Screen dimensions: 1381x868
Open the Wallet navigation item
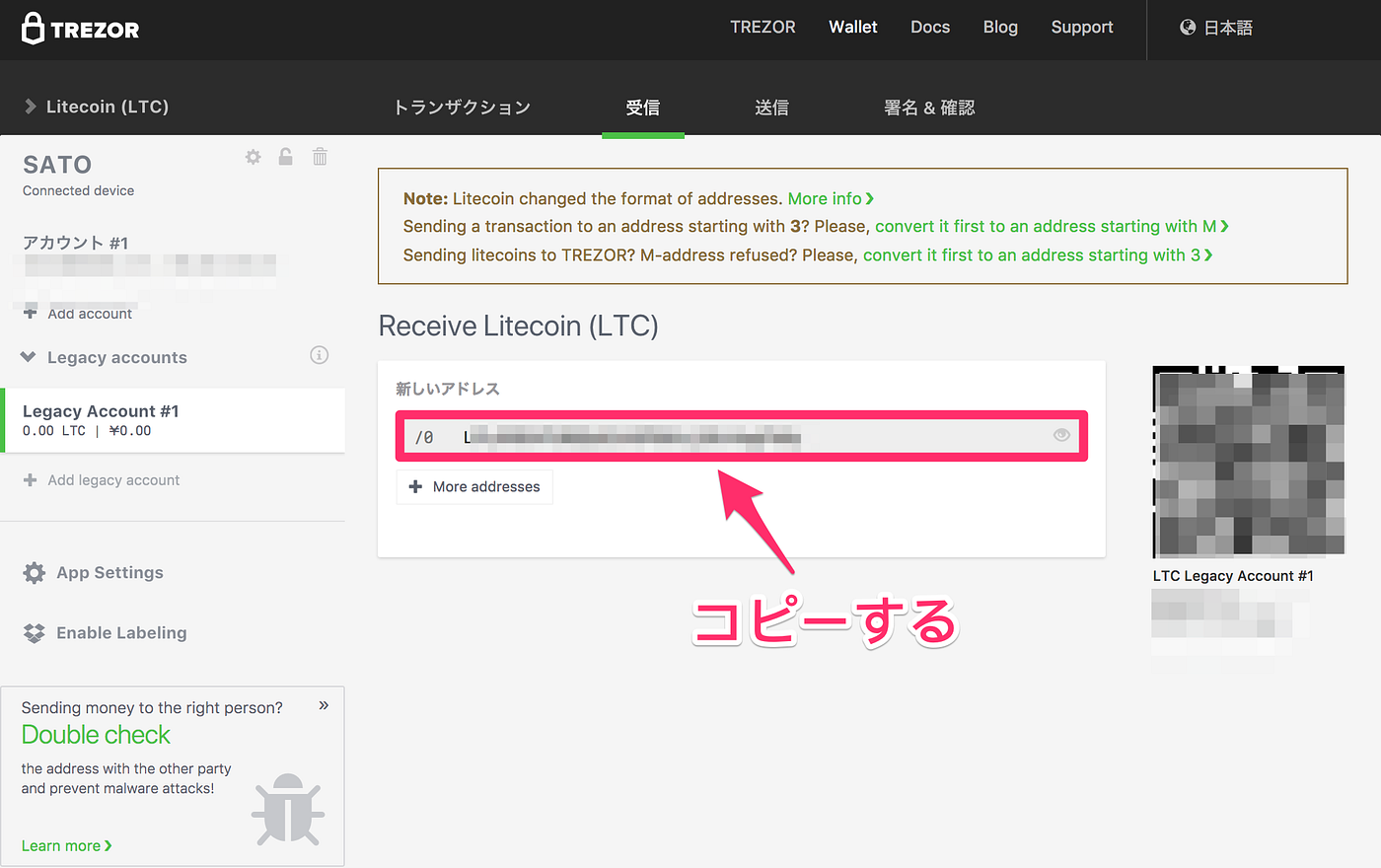[x=853, y=28]
